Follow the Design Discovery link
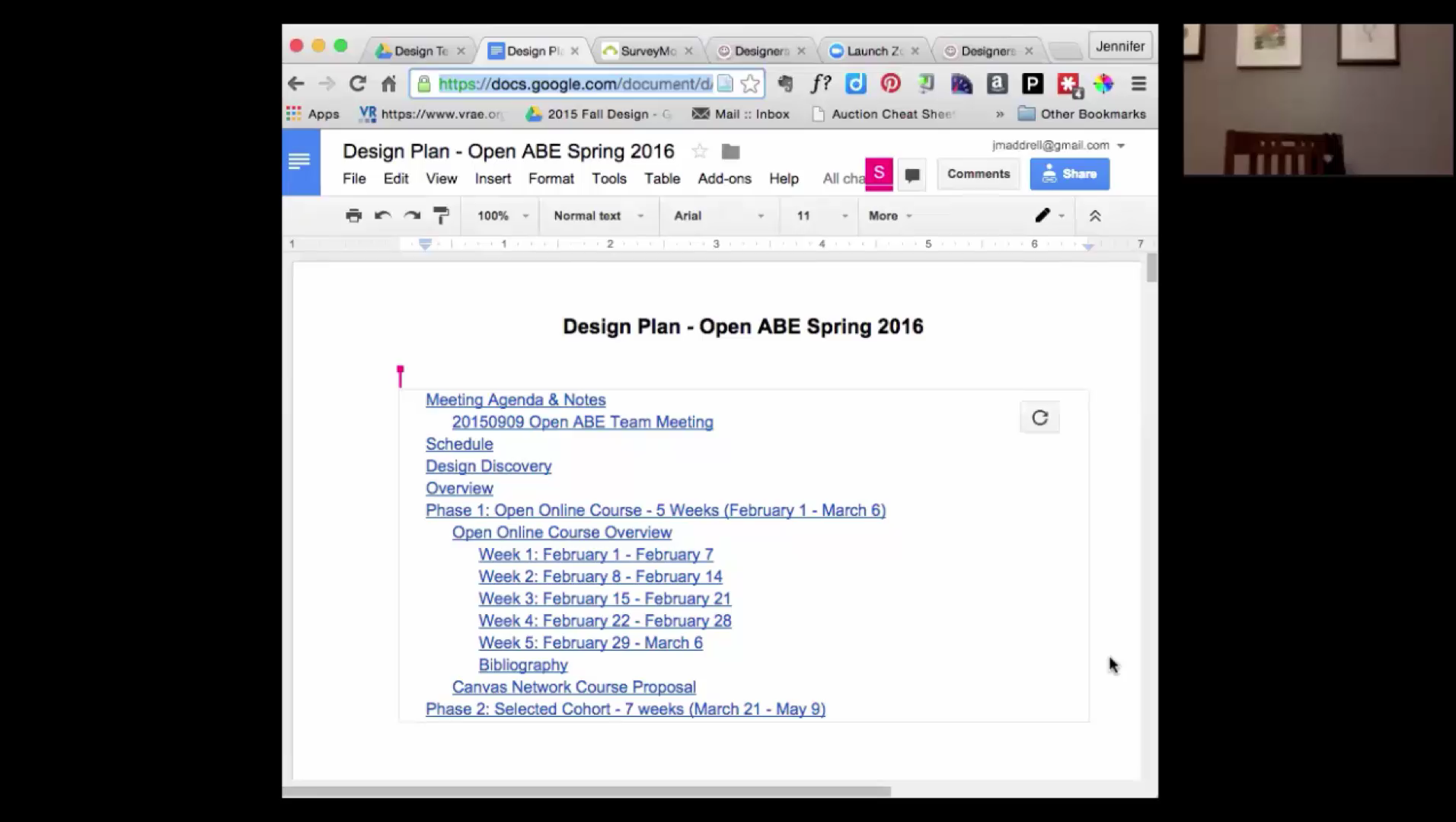Image resolution: width=1456 pixels, height=822 pixels. click(x=488, y=467)
